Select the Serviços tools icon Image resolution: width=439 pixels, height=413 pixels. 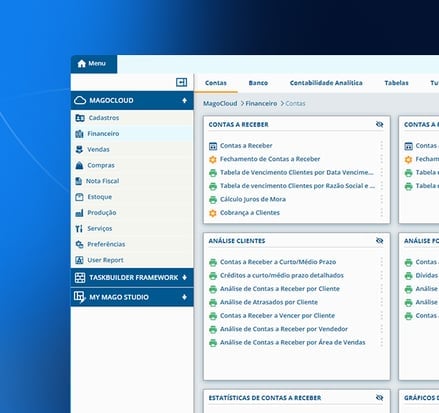[79, 228]
